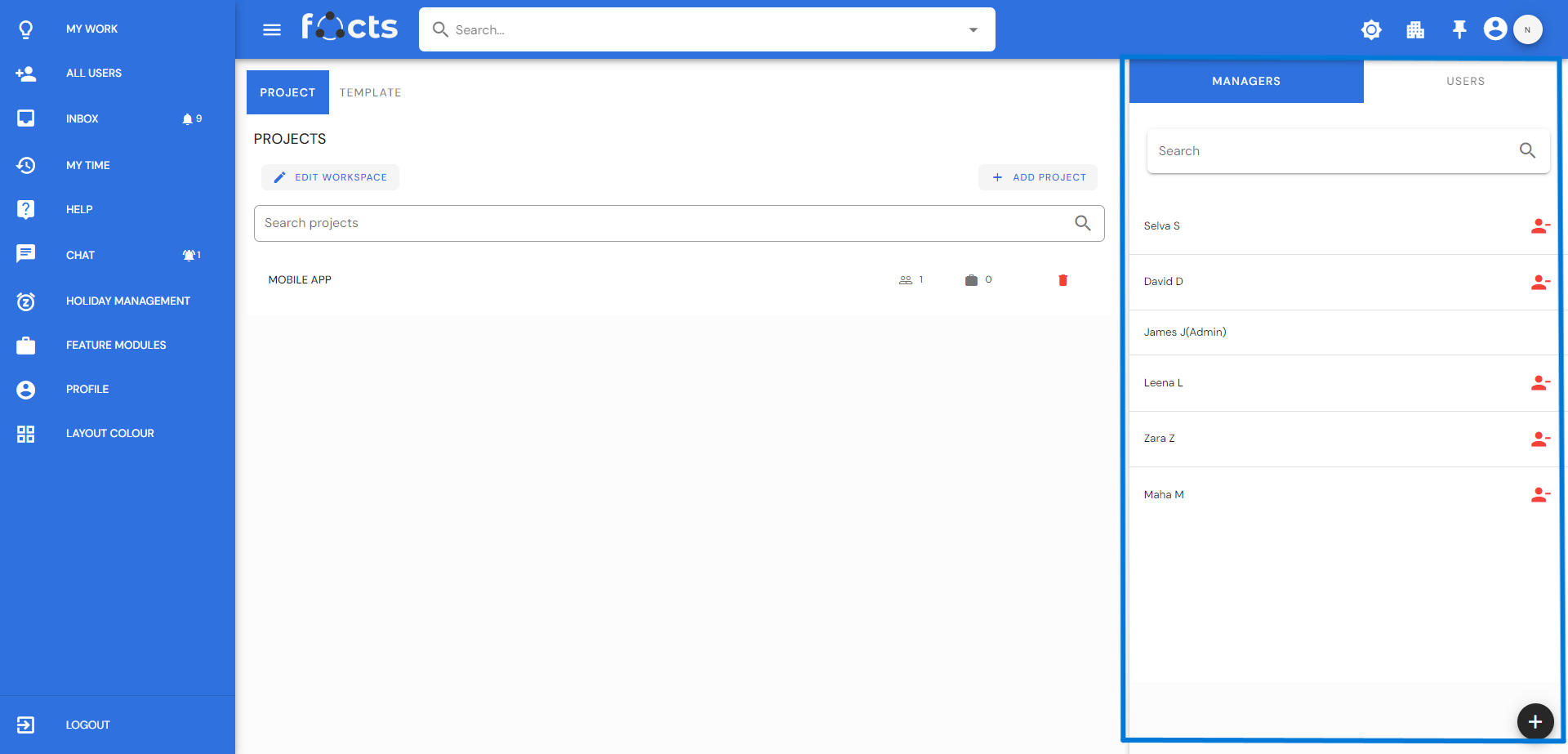
Task: Switch to the Users tab
Action: click(1465, 81)
